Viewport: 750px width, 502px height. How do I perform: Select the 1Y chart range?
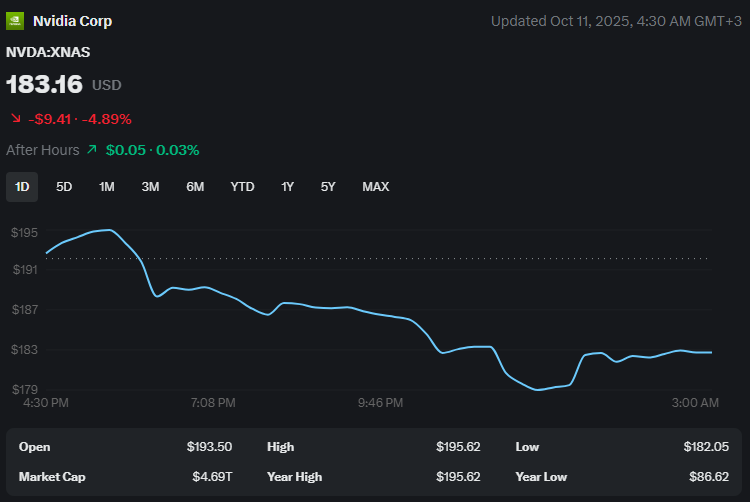[287, 187]
